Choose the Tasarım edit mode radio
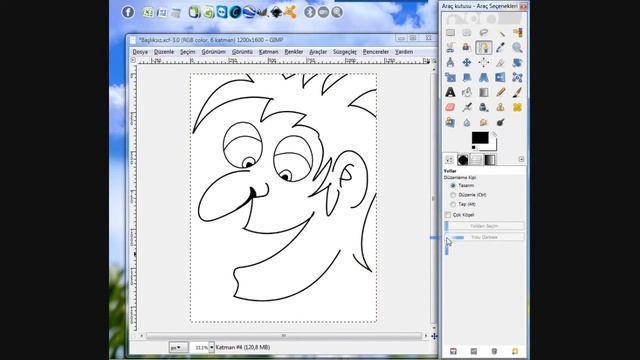The width and height of the screenshot is (640, 360). click(453, 185)
